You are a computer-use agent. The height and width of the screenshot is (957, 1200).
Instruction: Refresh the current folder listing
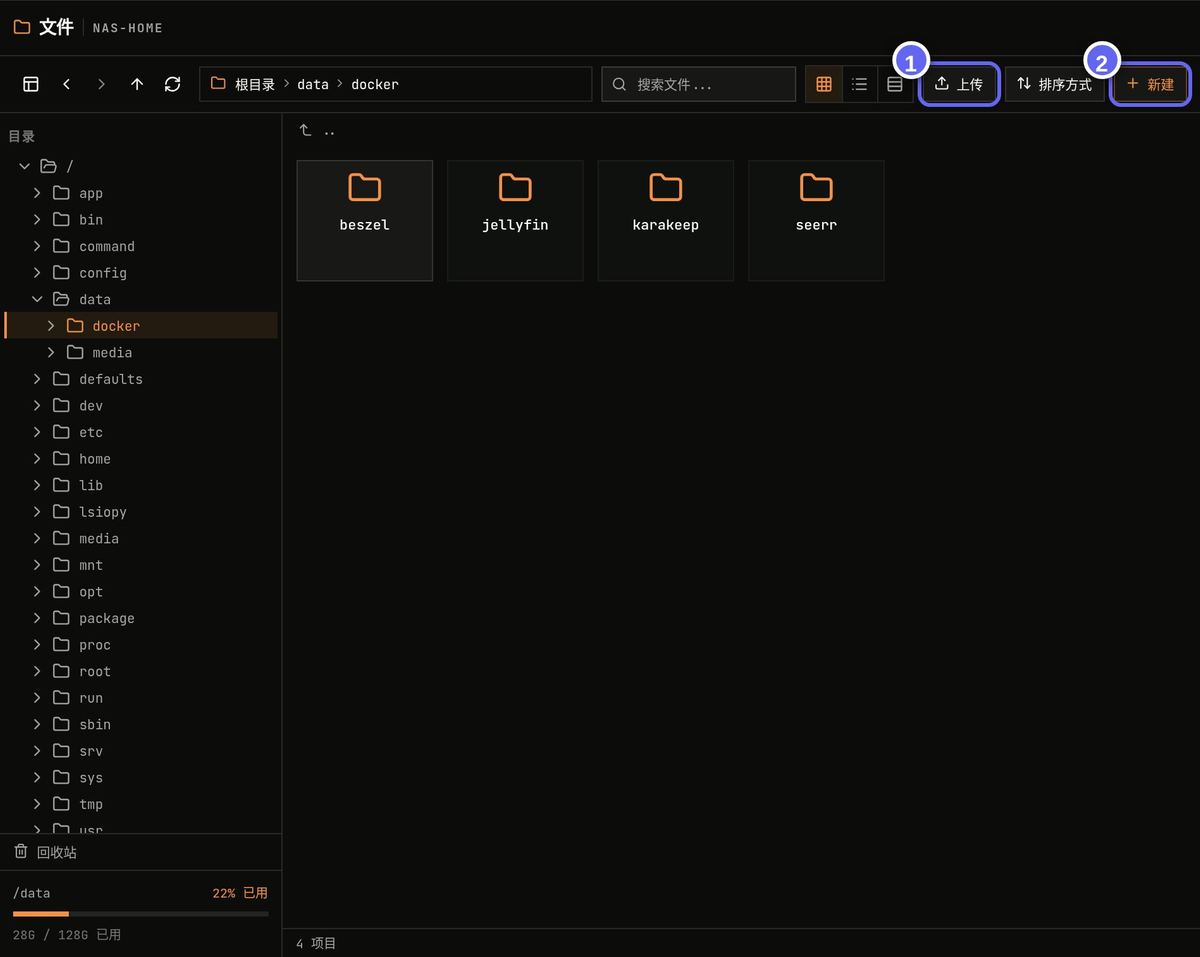click(x=173, y=84)
